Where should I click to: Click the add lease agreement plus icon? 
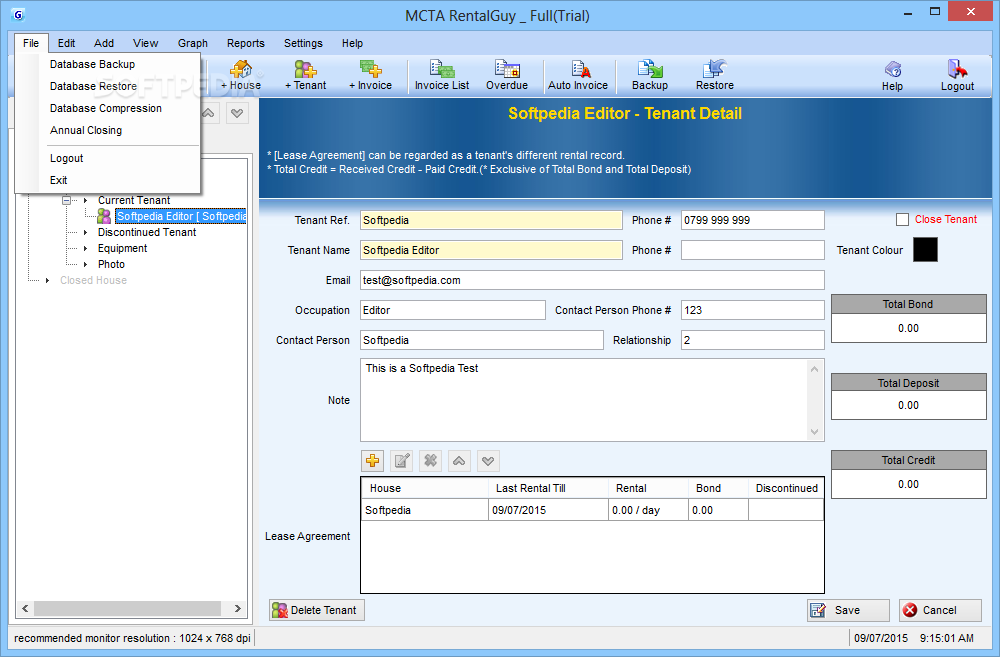tap(373, 461)
